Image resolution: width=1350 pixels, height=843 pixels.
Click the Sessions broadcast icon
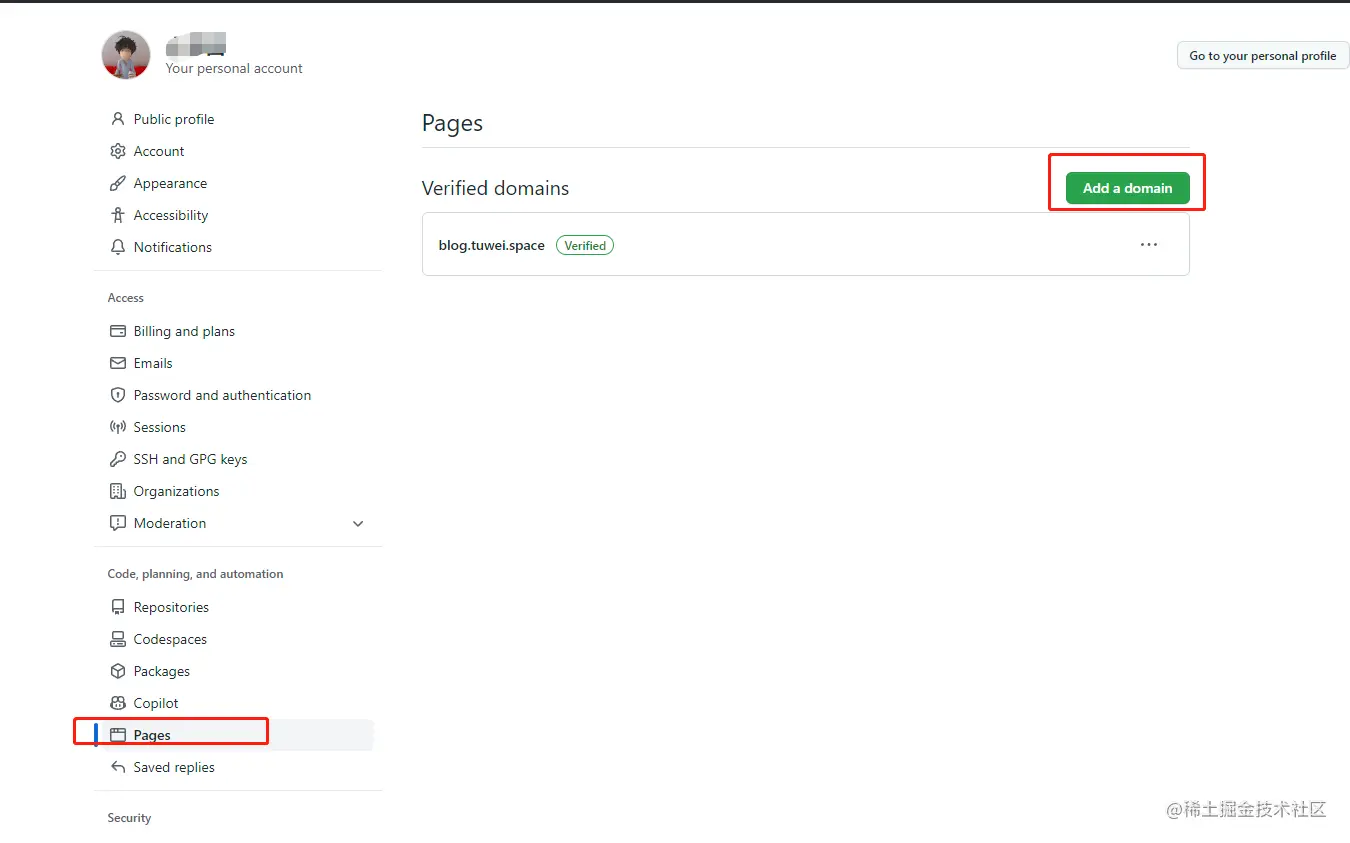[x=118, y=427]
